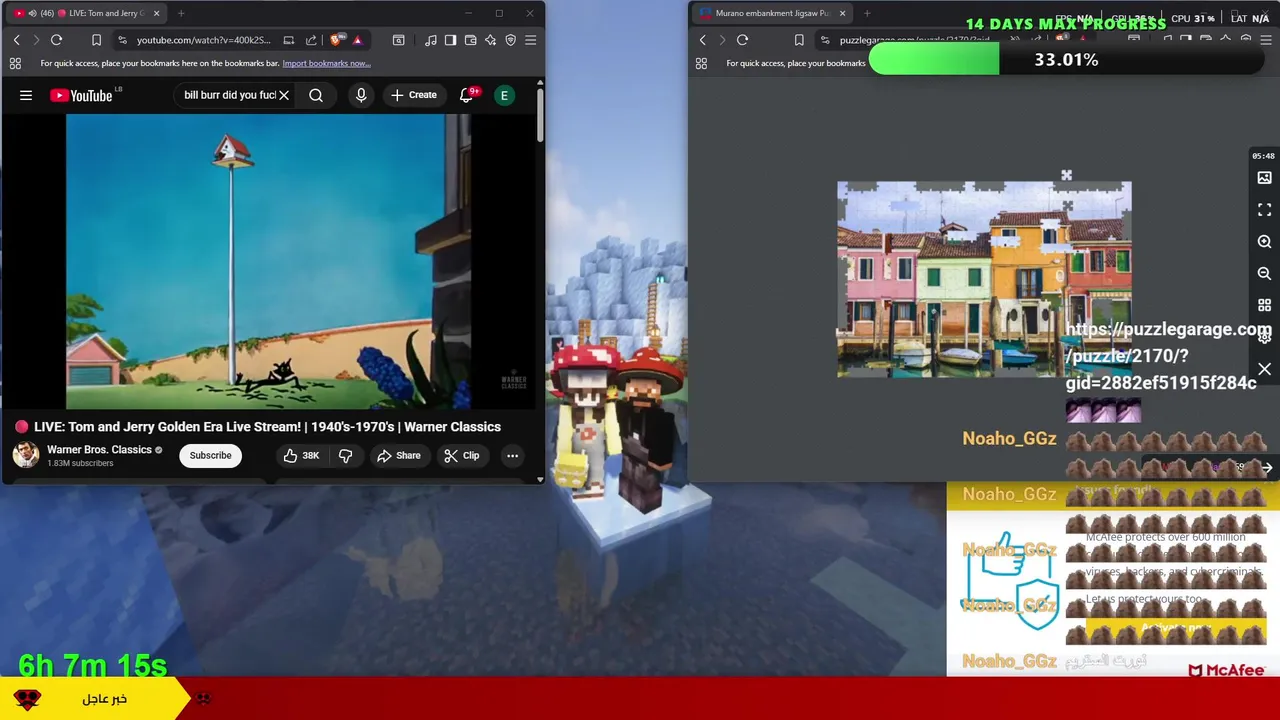1280x720 pixels.
Task: Mute the YouTube tab via speaker icon
Action: tap(32, 13)
